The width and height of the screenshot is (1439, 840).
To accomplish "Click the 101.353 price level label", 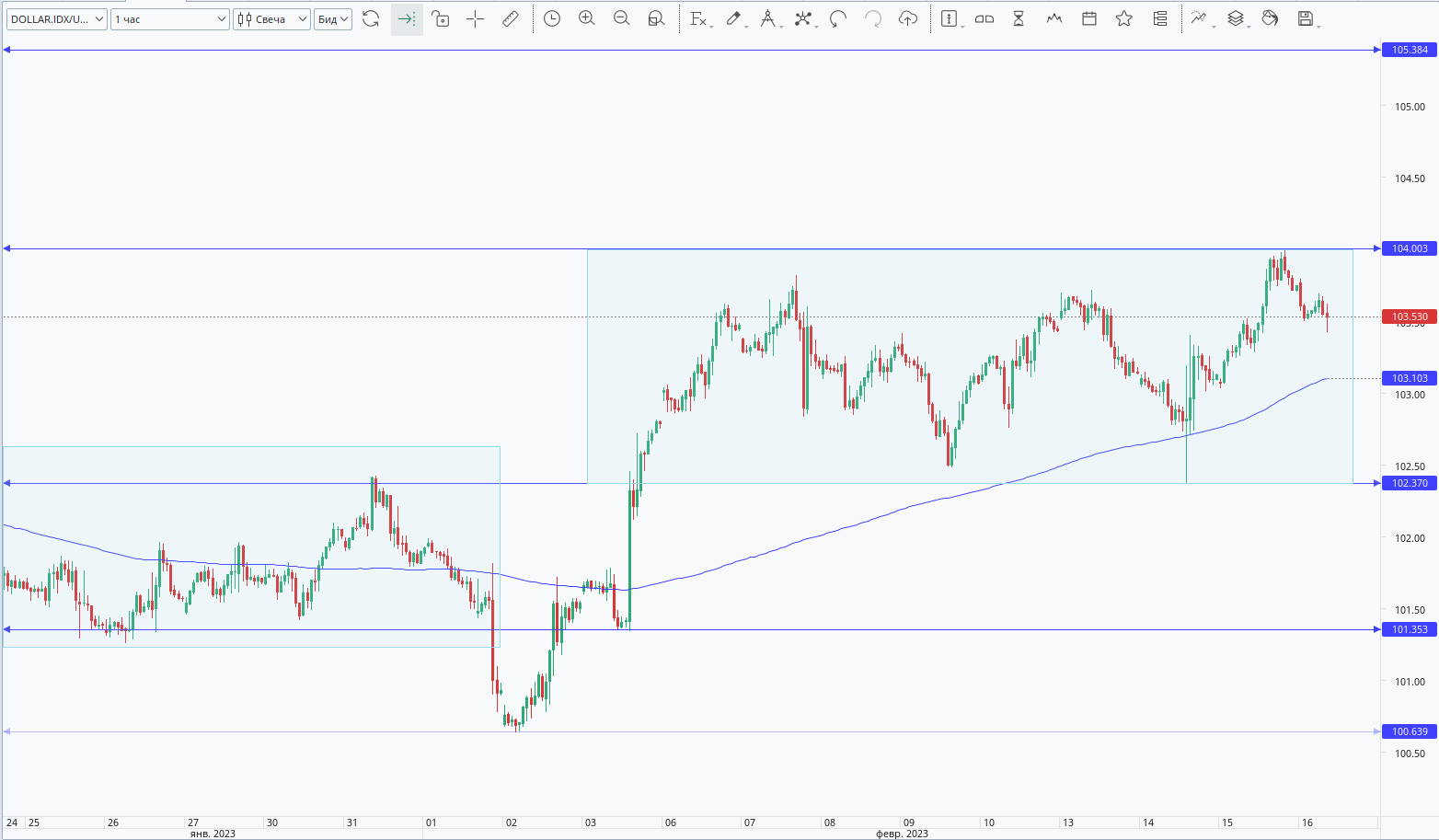I will click(x=1410, y=629).
